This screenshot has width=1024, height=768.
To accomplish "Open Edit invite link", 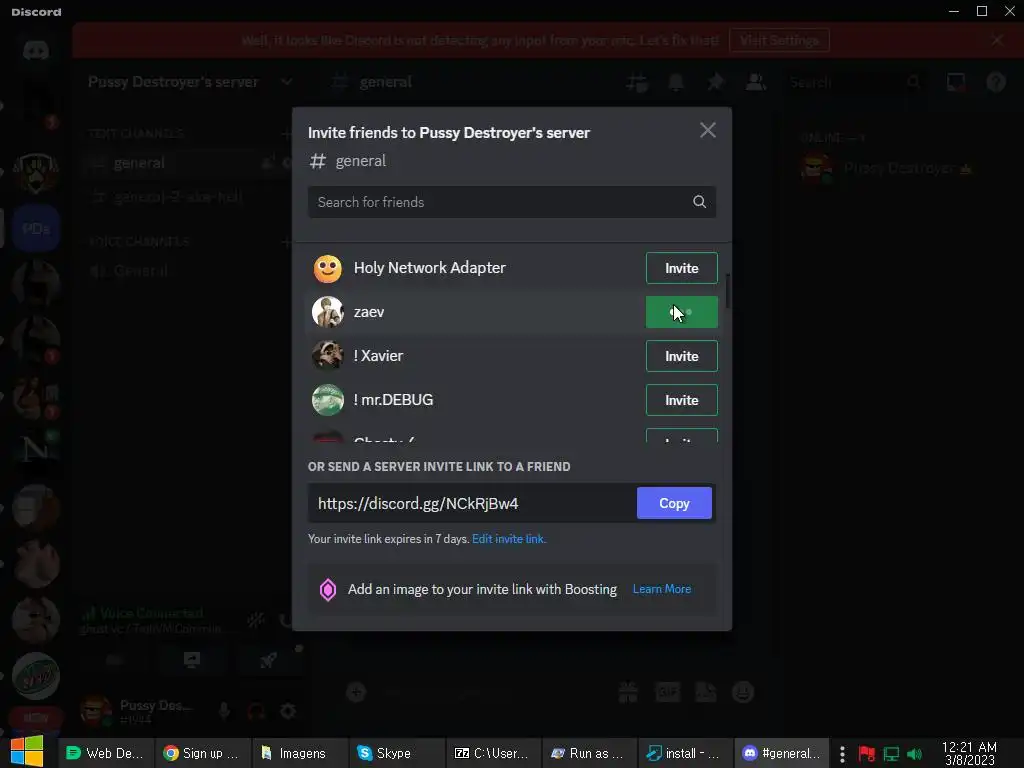I will 509,539.
